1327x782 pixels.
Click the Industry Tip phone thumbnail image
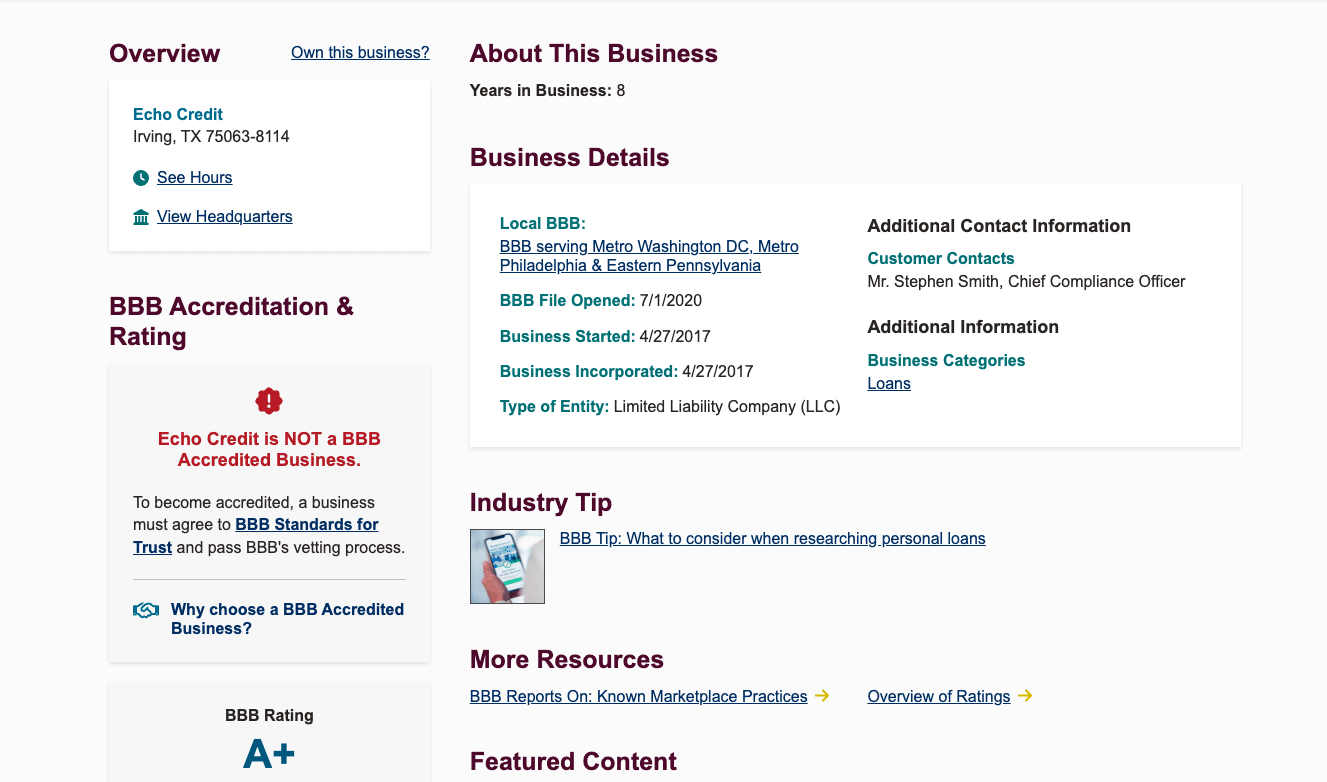(507, 566)
